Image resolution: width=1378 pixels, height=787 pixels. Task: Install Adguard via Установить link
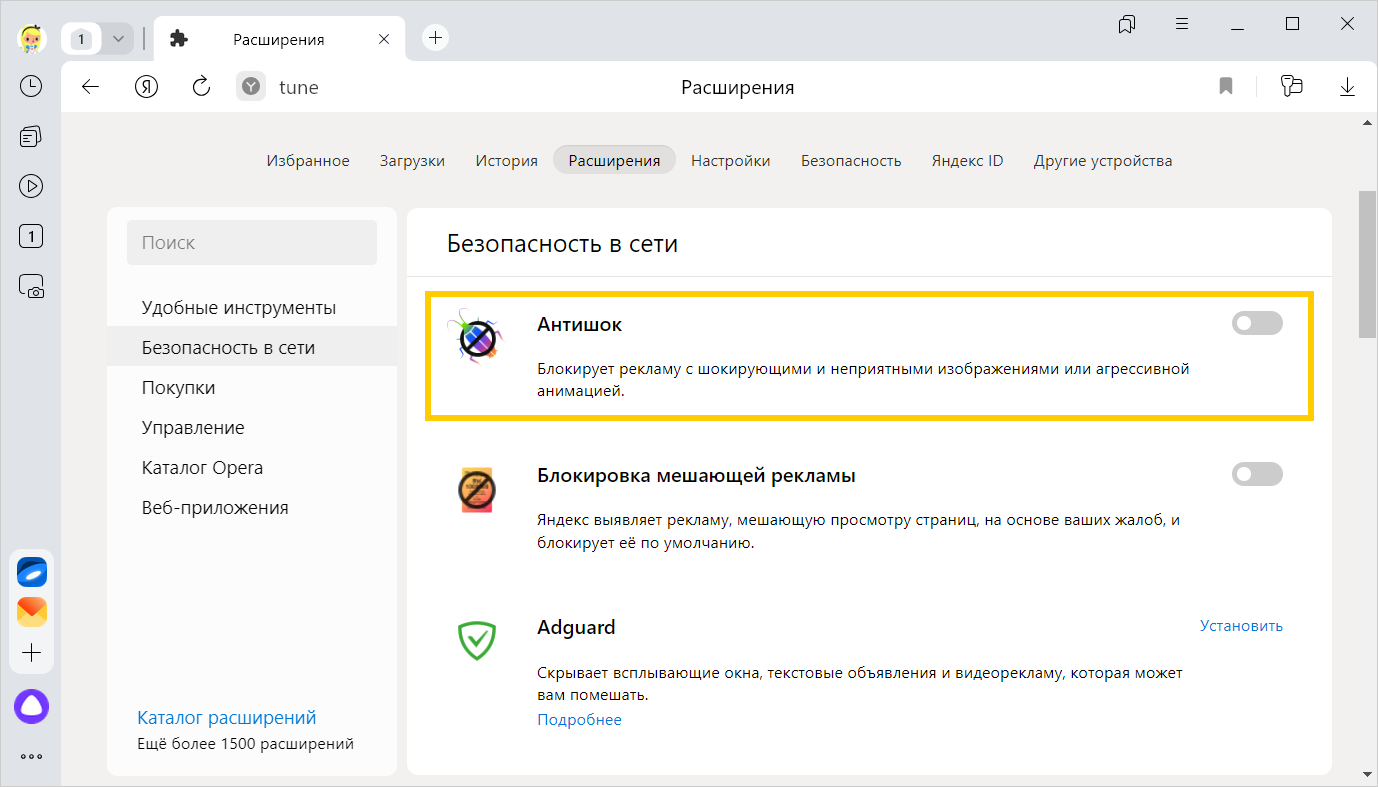pyautogui.click(x=1241, y=626)
